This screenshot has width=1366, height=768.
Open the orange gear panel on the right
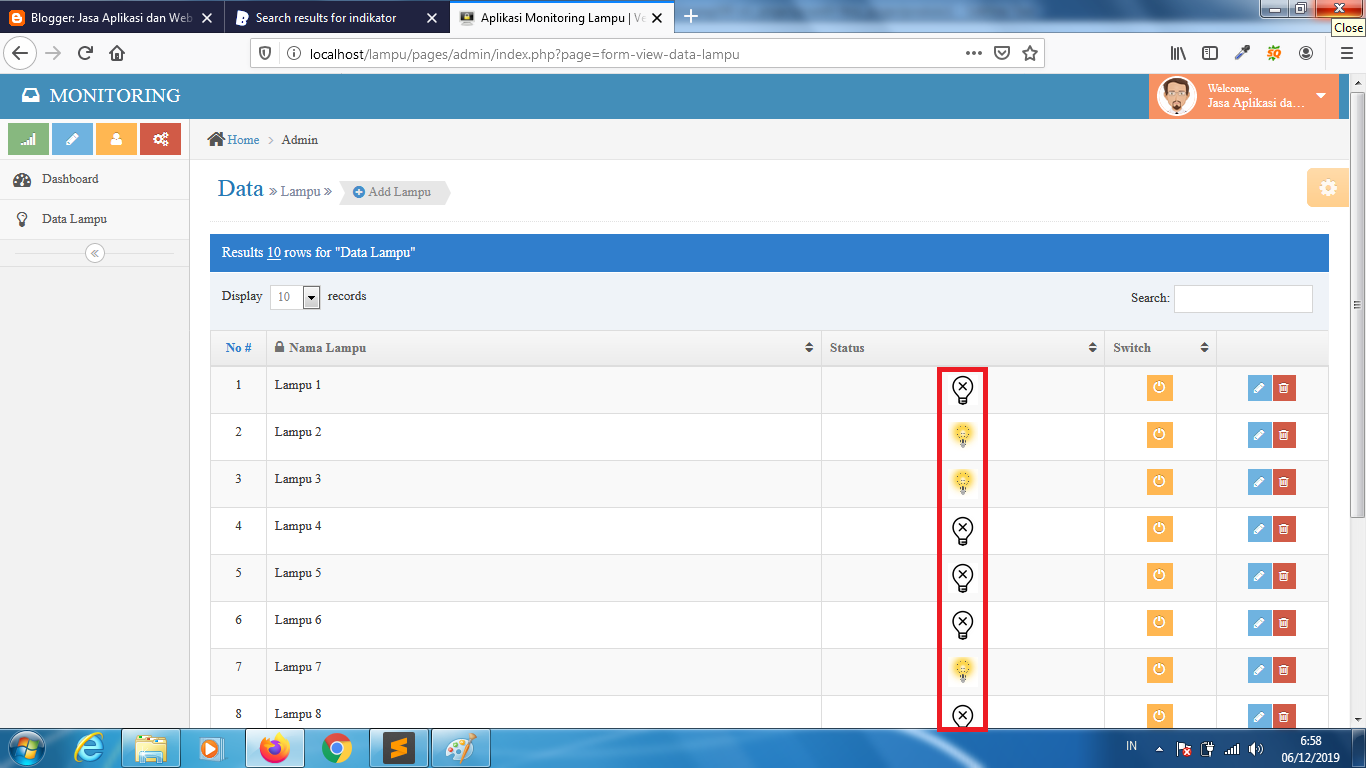click(1328, 187)
